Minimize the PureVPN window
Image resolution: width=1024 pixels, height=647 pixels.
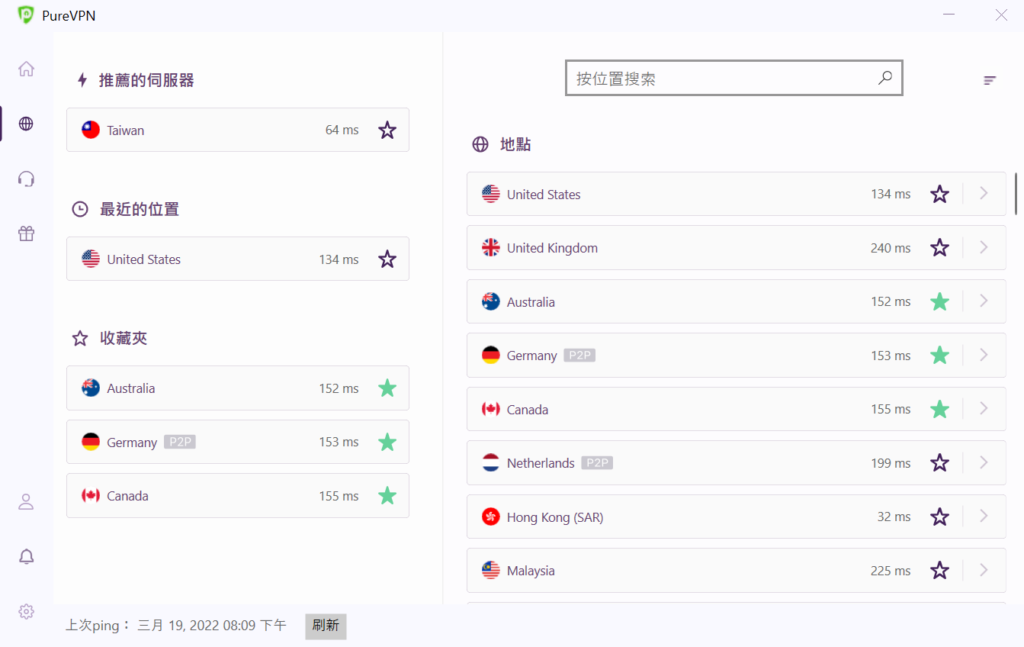(x=949, y=14)
